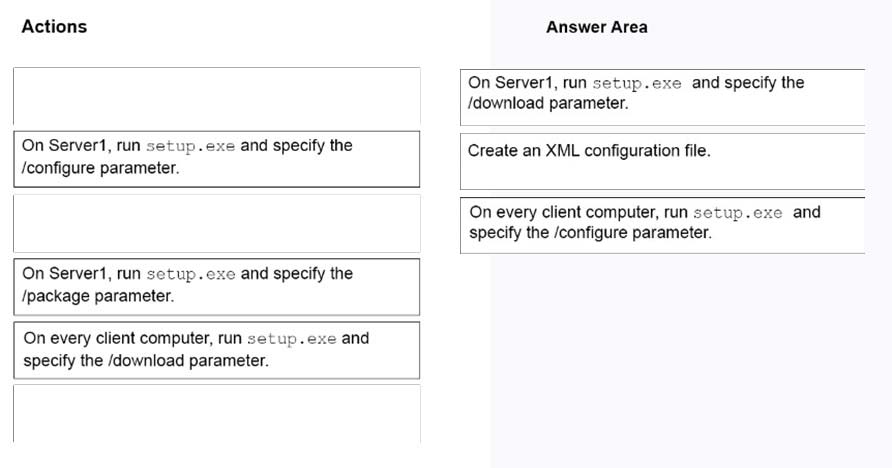Select the 'Create an XML configuration file' box
This screenshot has width=892, height=468.
point(663,161)
